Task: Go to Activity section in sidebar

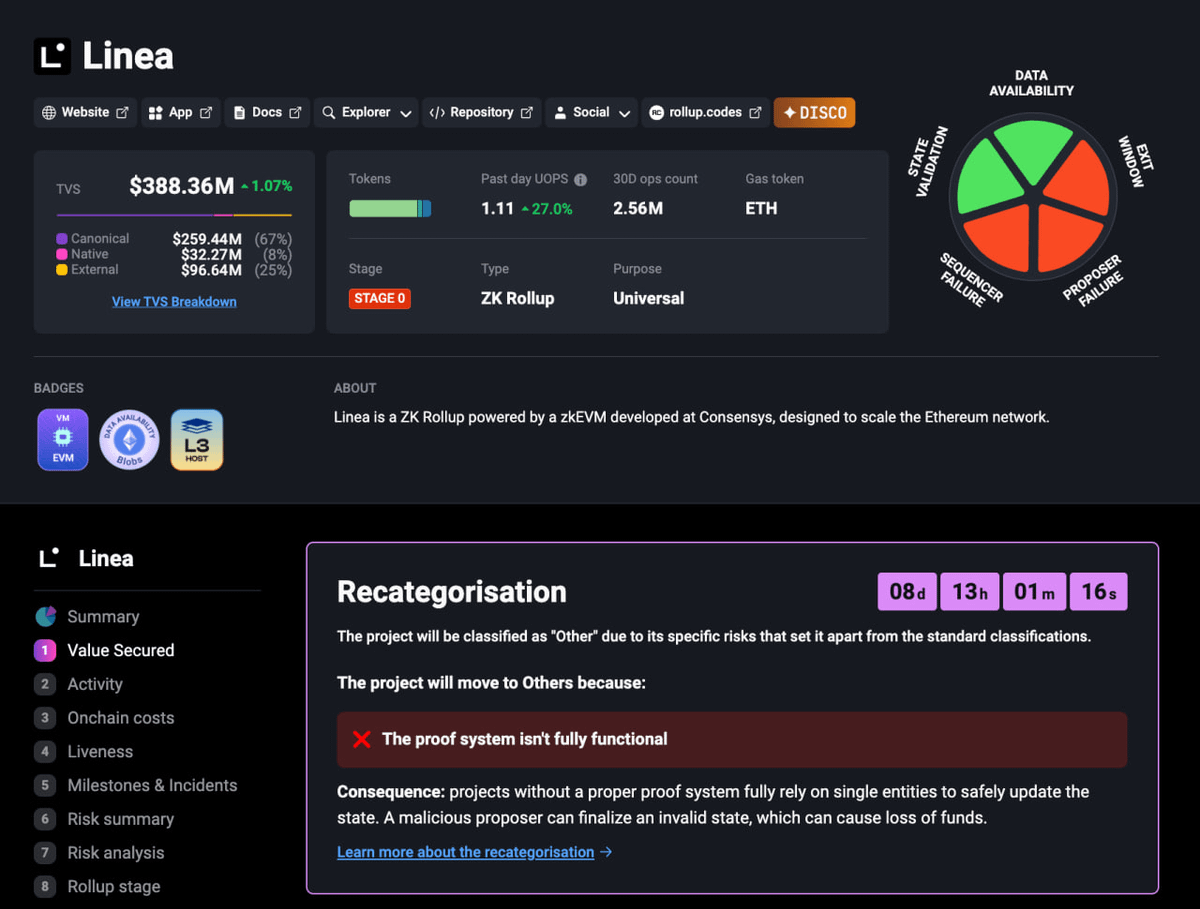Action: pyautogui.click(x=95, y=684)
